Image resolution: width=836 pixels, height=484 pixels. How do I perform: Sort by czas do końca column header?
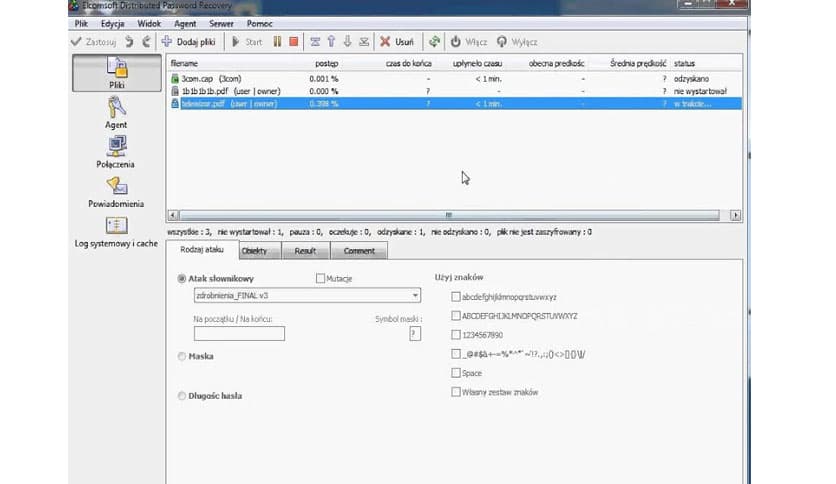coord(408,63)
